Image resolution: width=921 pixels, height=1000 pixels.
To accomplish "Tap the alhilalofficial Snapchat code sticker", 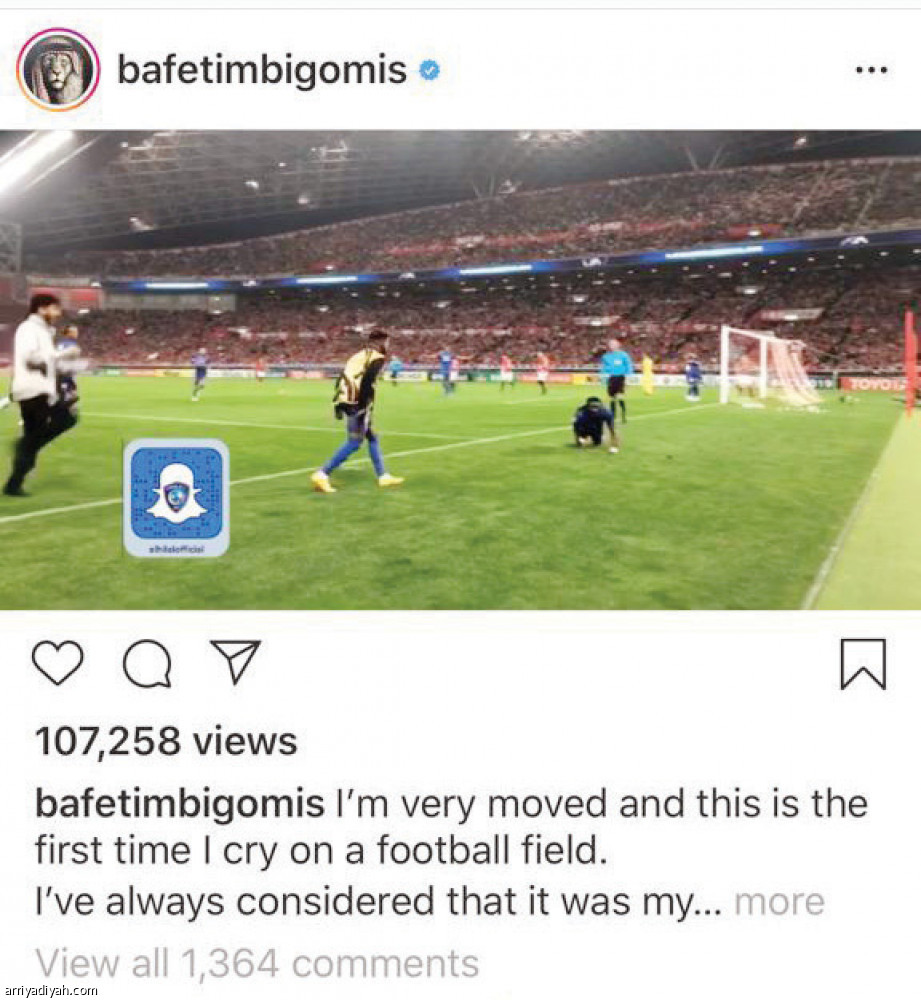I will pyautogui.click(x=176, y=497).
